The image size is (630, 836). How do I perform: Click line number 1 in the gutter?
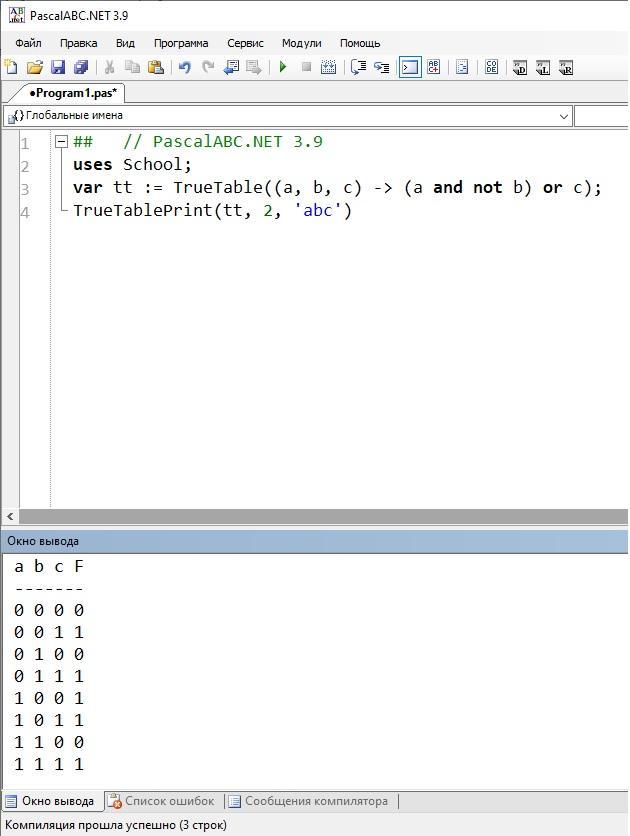tap(25, 143)
